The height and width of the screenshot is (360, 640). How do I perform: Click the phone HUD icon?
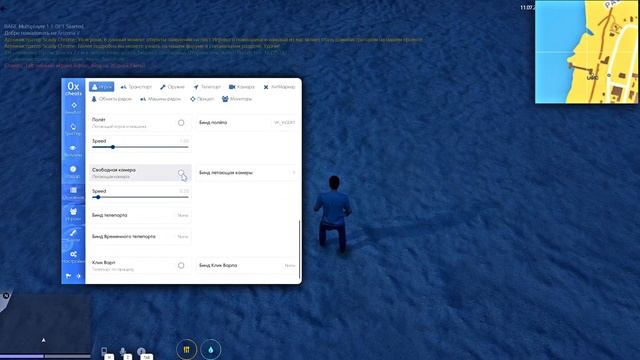104,351
